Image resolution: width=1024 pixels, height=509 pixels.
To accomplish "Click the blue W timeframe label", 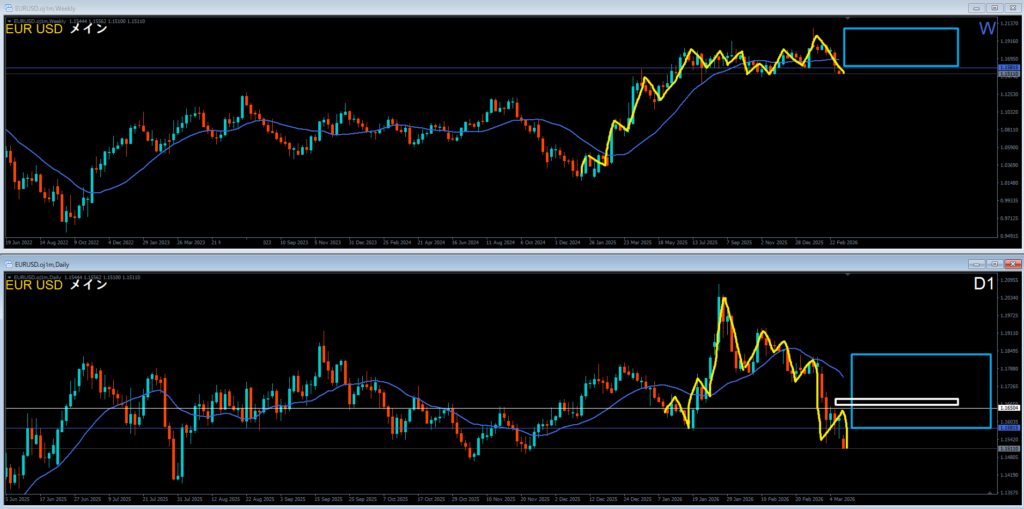I will coord(986,30).
